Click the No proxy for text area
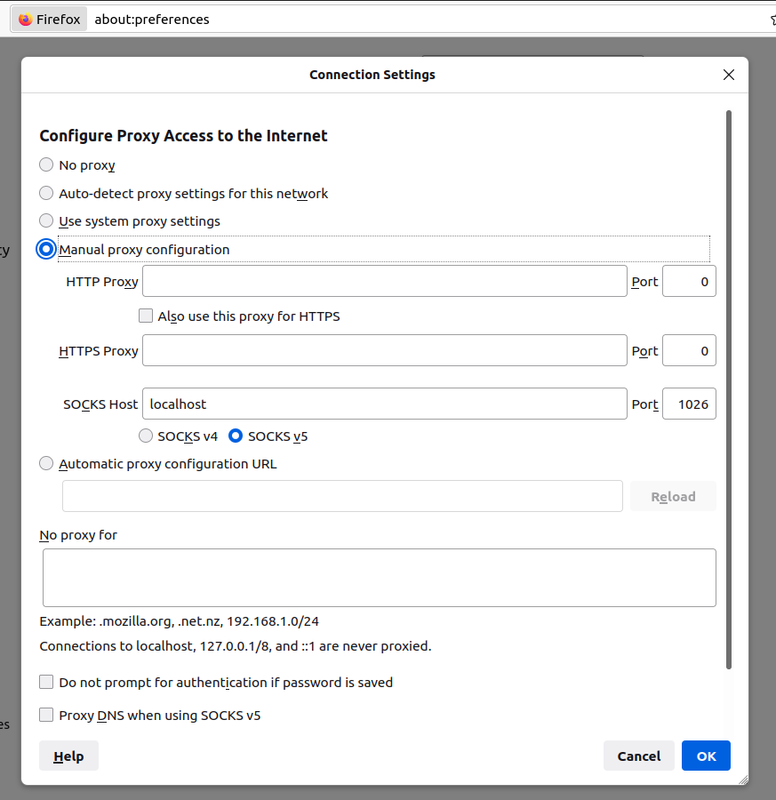Viewport: 776px width, 800px height. tap(379, 578)
